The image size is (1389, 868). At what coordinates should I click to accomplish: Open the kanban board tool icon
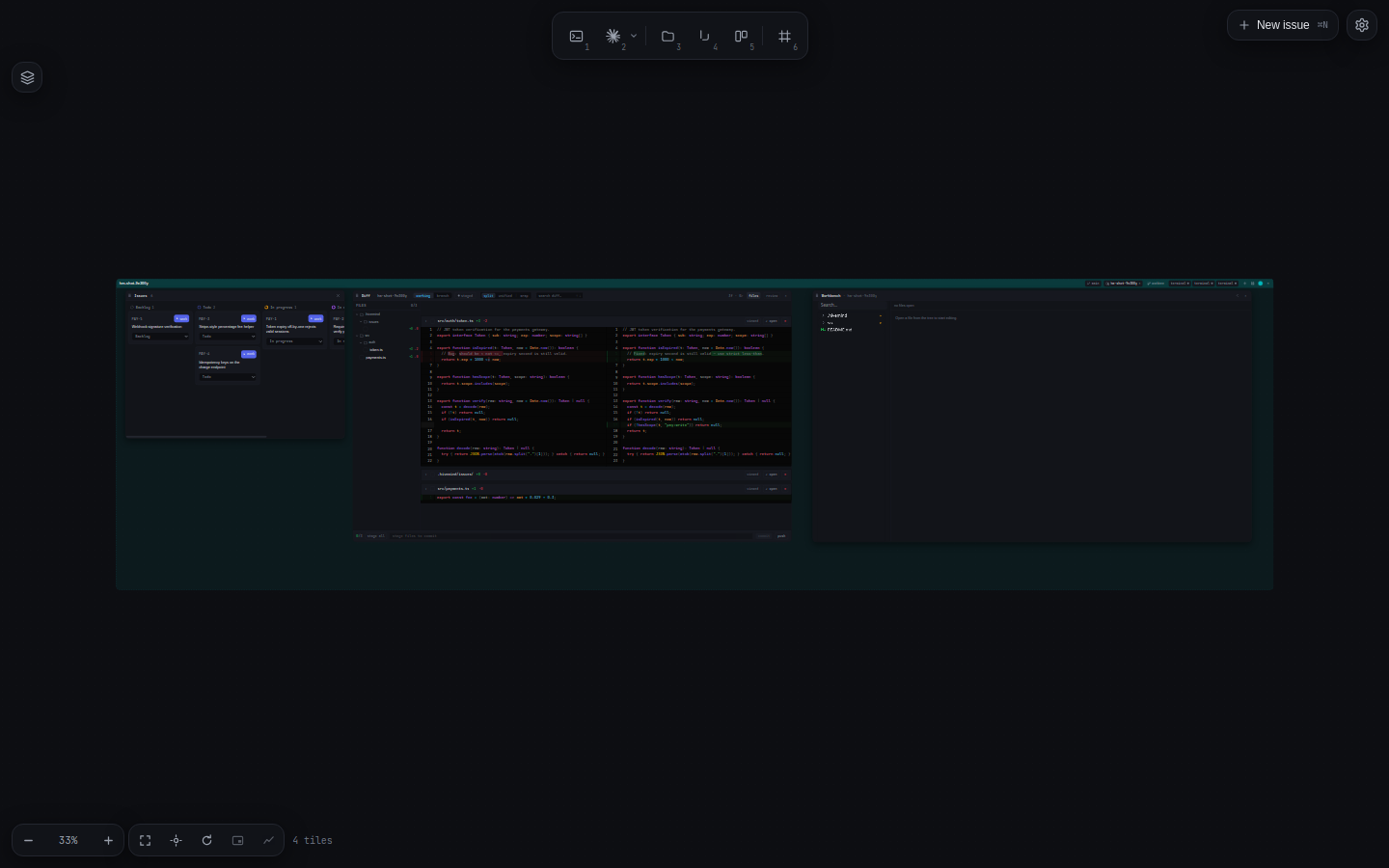[x=741, y=36]
